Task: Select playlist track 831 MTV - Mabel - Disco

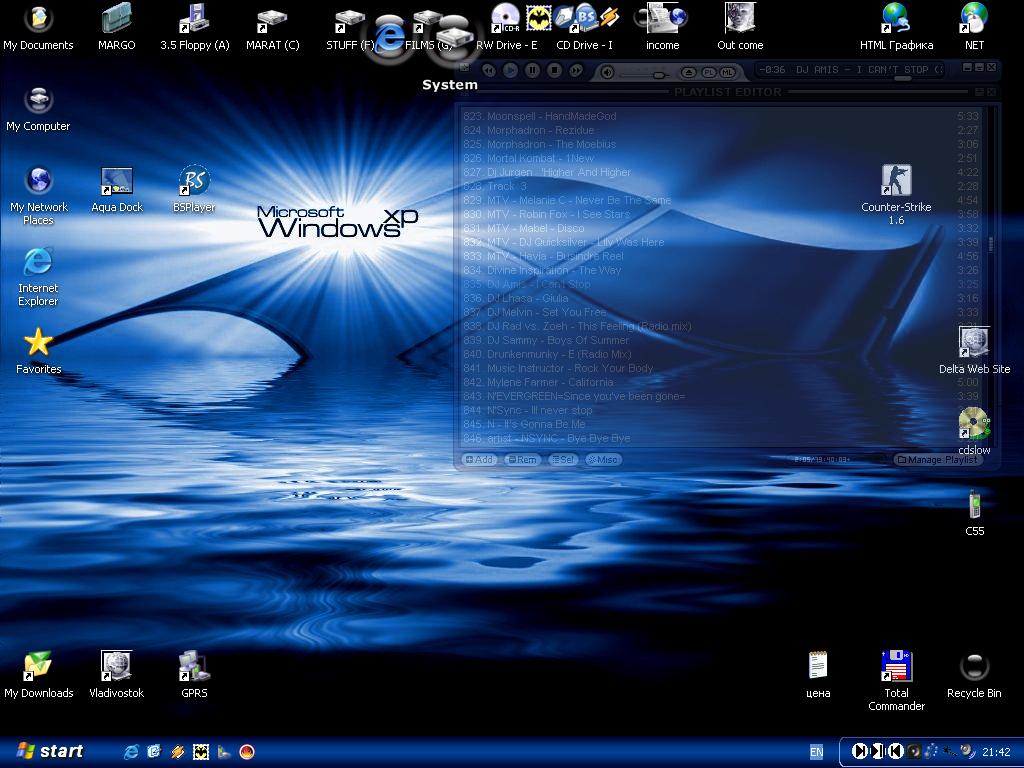Action: [x=721, y=229]
